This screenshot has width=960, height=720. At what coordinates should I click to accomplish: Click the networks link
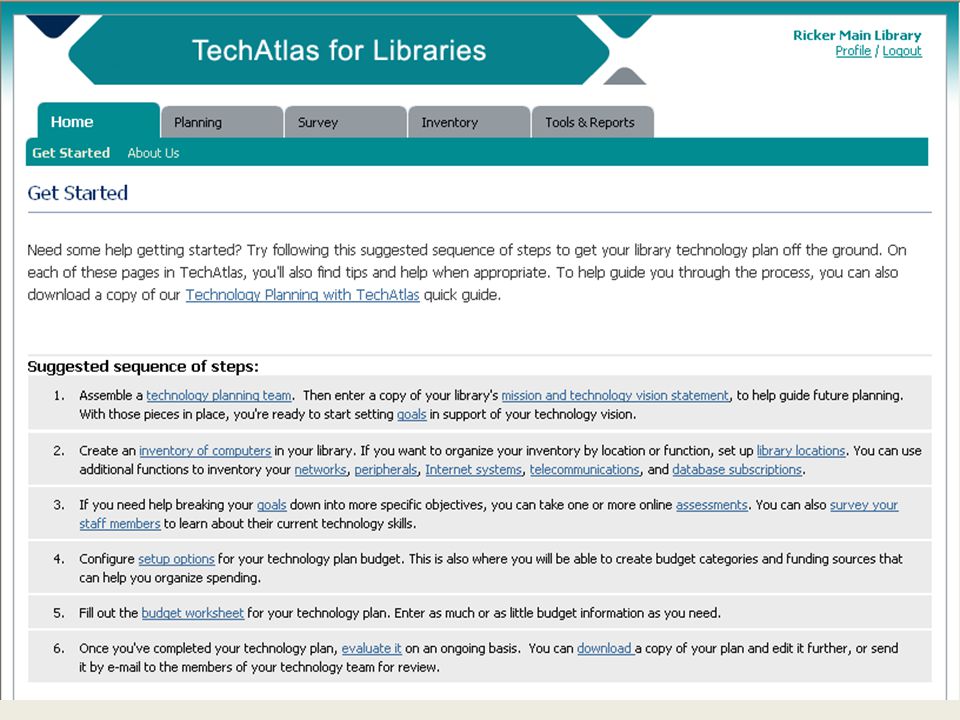320,470
